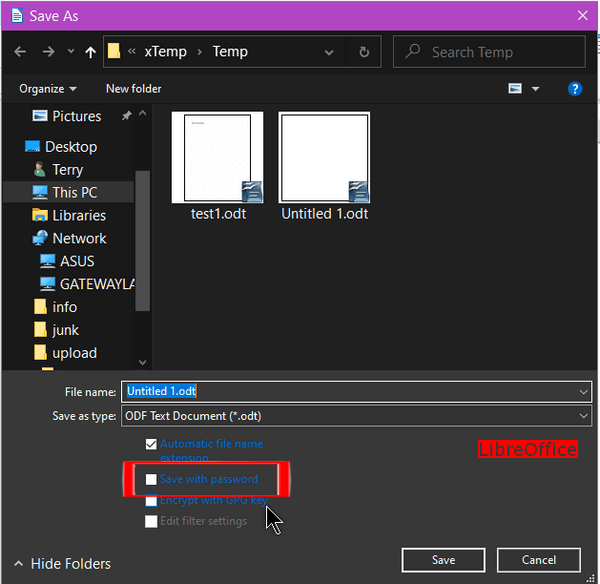This screenshot has width=600, height=584.
Task: Click the search magnifier icon
Action: click(412, 51)
